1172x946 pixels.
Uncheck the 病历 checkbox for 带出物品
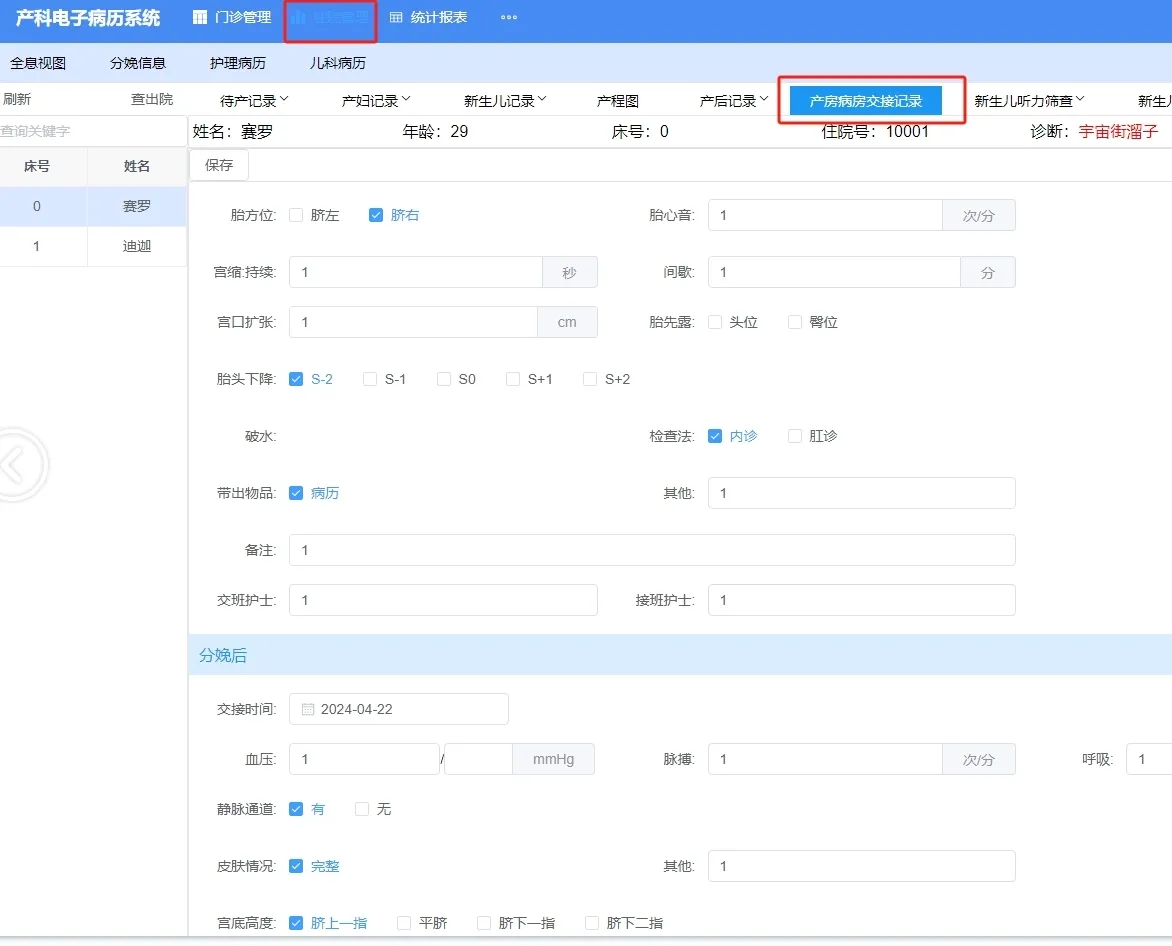click(x=296, y=493)
